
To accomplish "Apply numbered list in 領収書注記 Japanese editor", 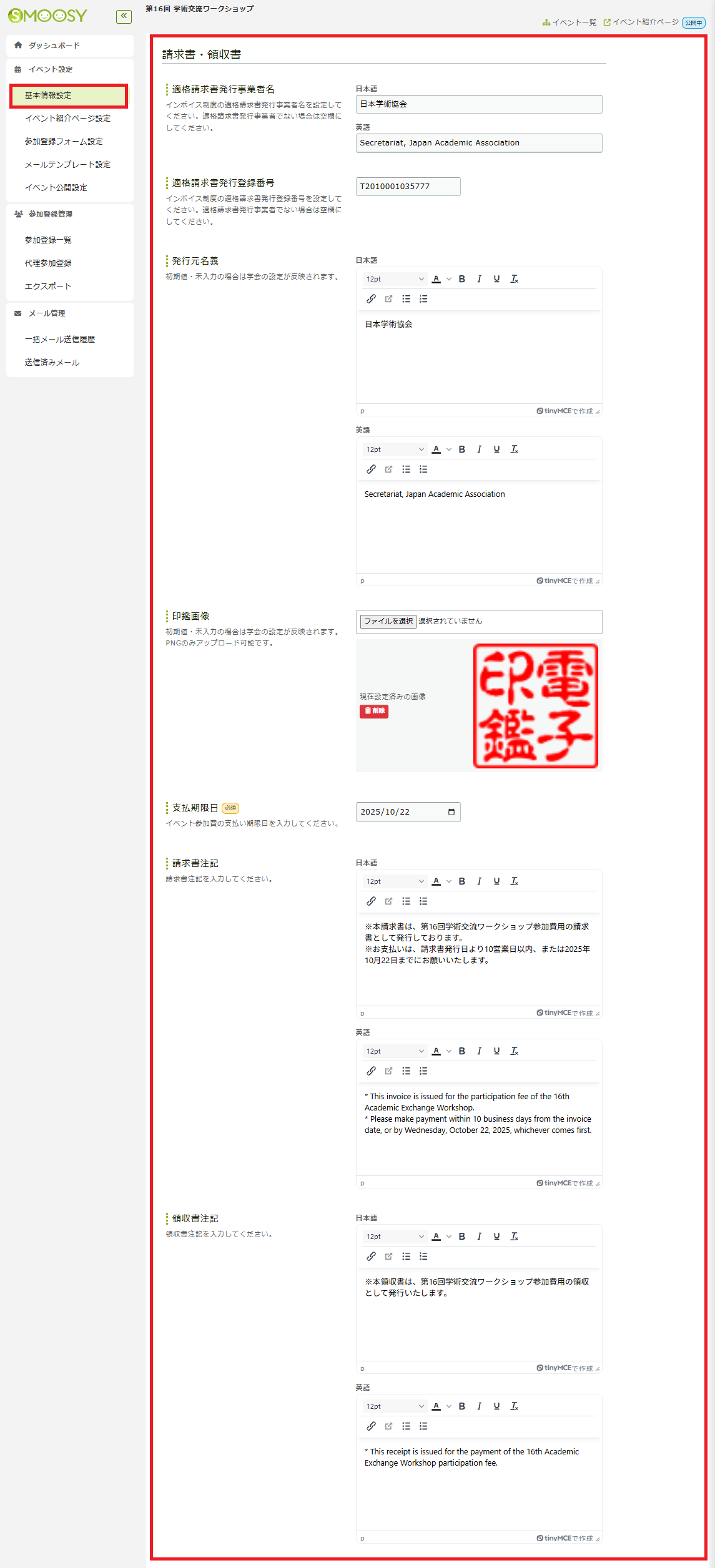I will pyautogui.click(x=423, y=1257).
